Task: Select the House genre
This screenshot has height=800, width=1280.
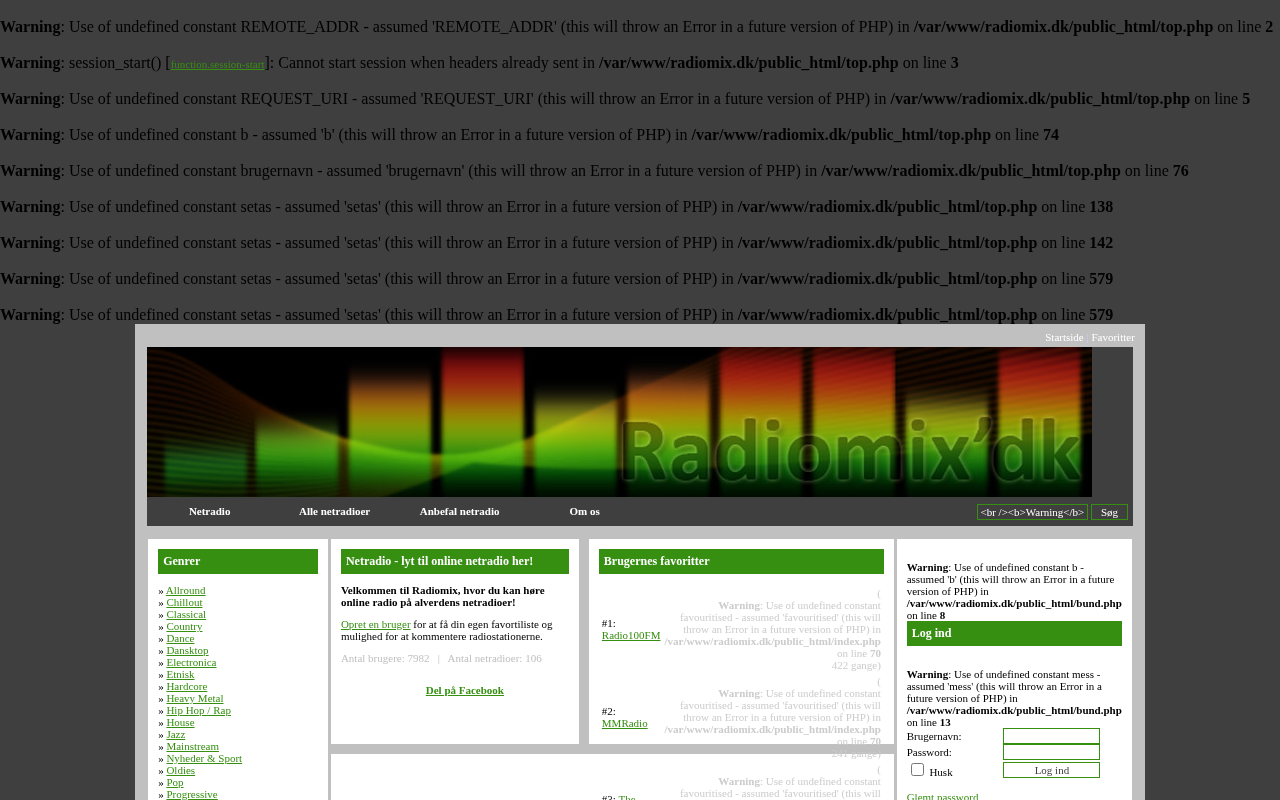Action: (x=180, y=723)
